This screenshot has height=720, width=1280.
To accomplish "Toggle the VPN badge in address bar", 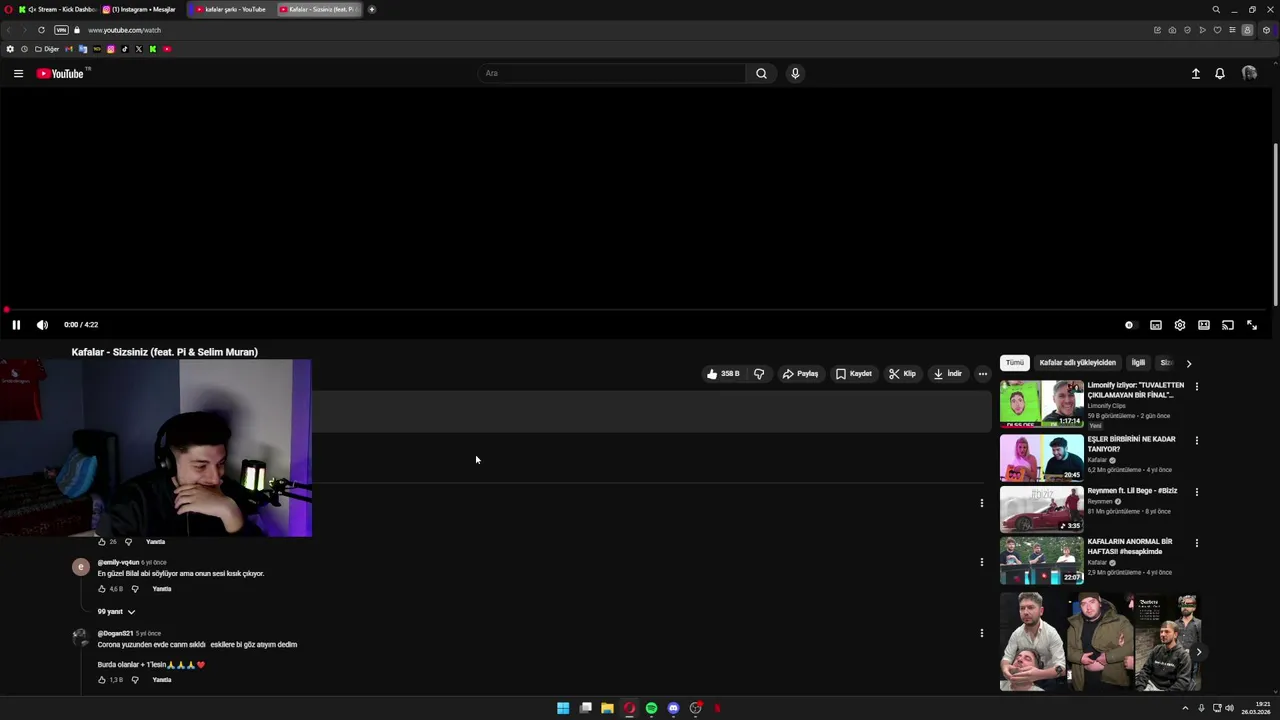I will [x=61, y=30].
